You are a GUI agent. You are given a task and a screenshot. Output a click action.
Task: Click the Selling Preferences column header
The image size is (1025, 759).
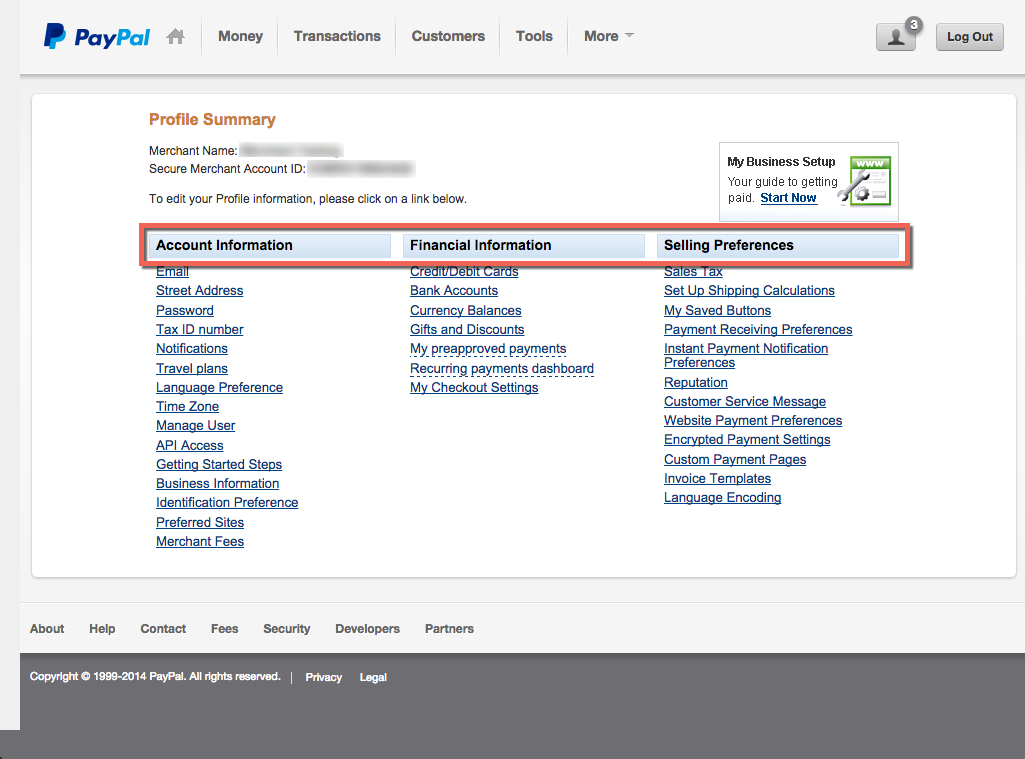778,245
